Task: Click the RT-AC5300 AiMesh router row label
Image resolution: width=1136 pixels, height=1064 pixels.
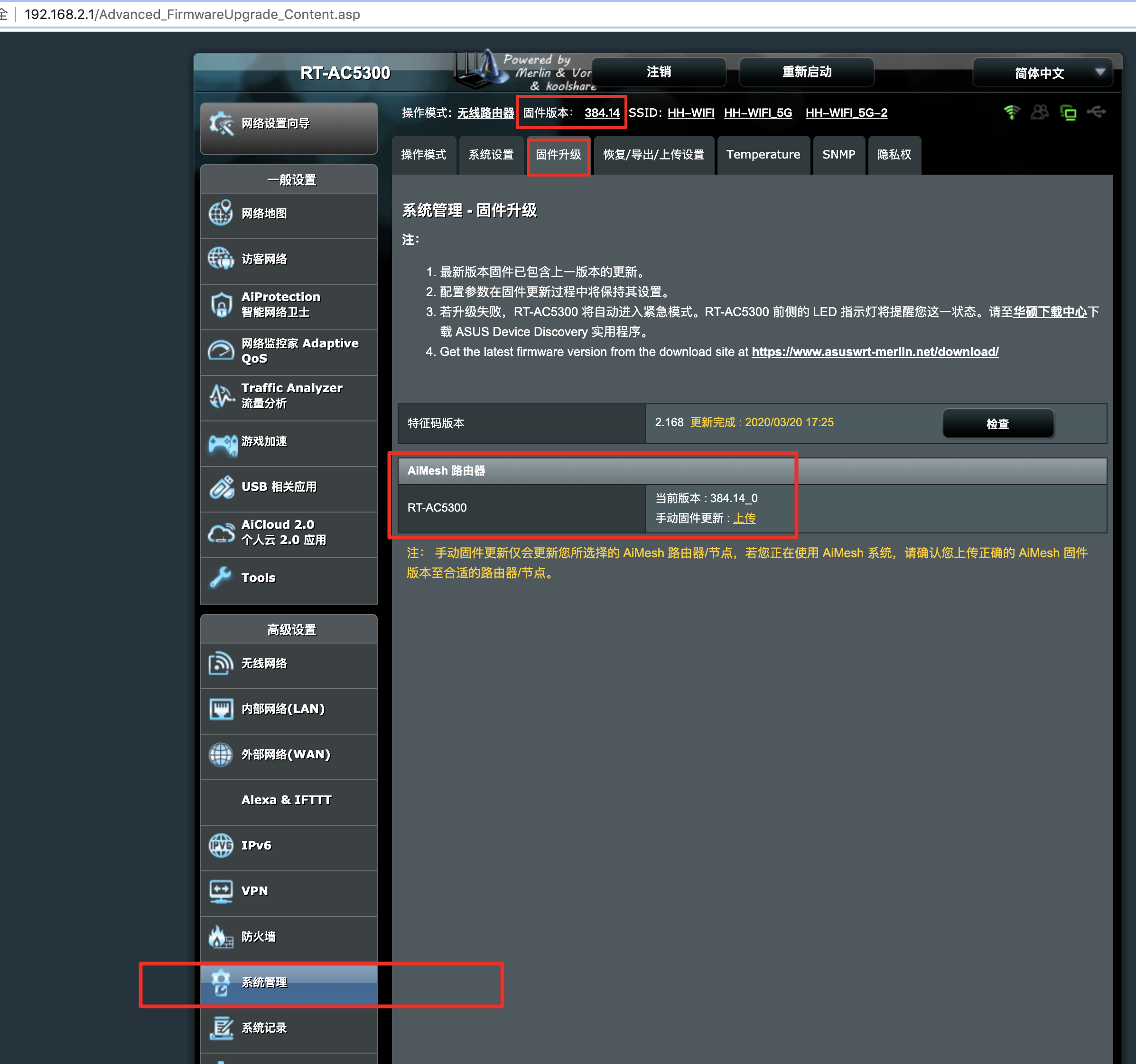Action: [x=437, y=508]
